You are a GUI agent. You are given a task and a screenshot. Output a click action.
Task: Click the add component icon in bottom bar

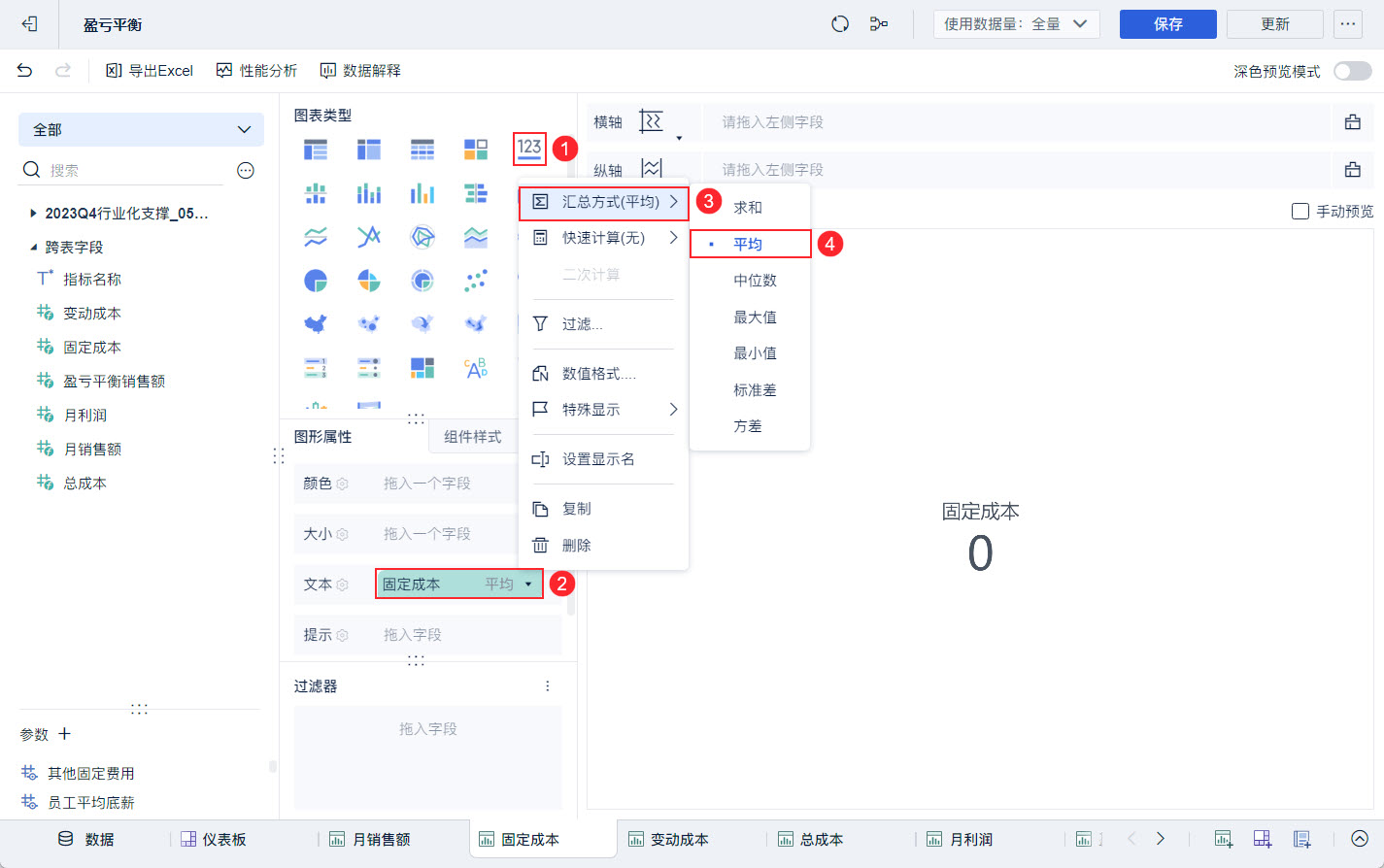tap(1224, 839)
